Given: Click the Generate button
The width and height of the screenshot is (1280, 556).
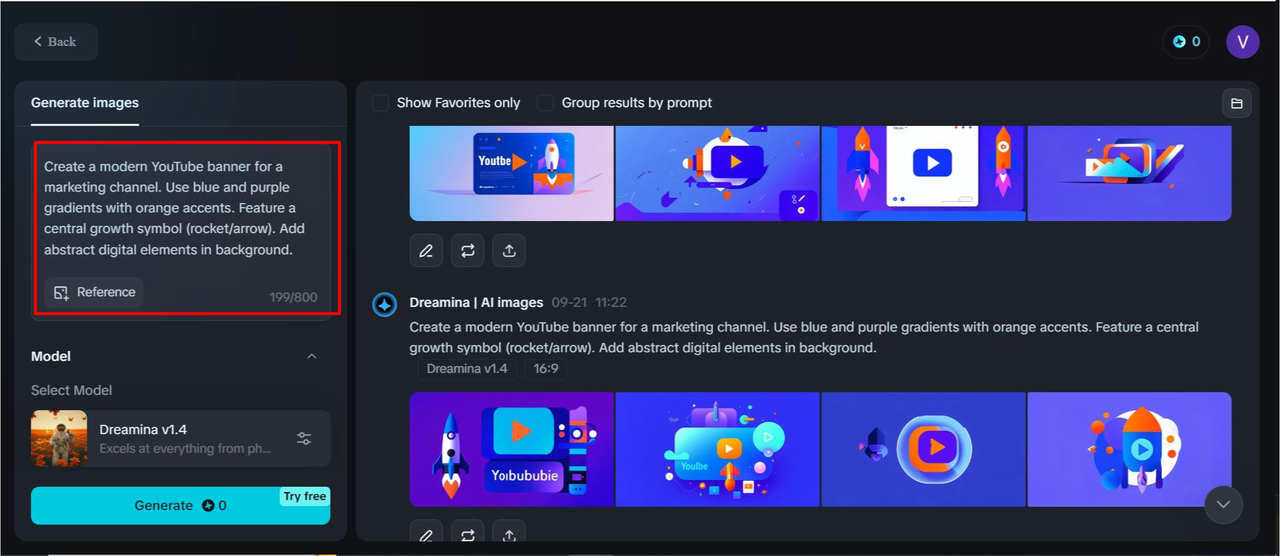Looking at the screenshot, I should click(180, 505).
